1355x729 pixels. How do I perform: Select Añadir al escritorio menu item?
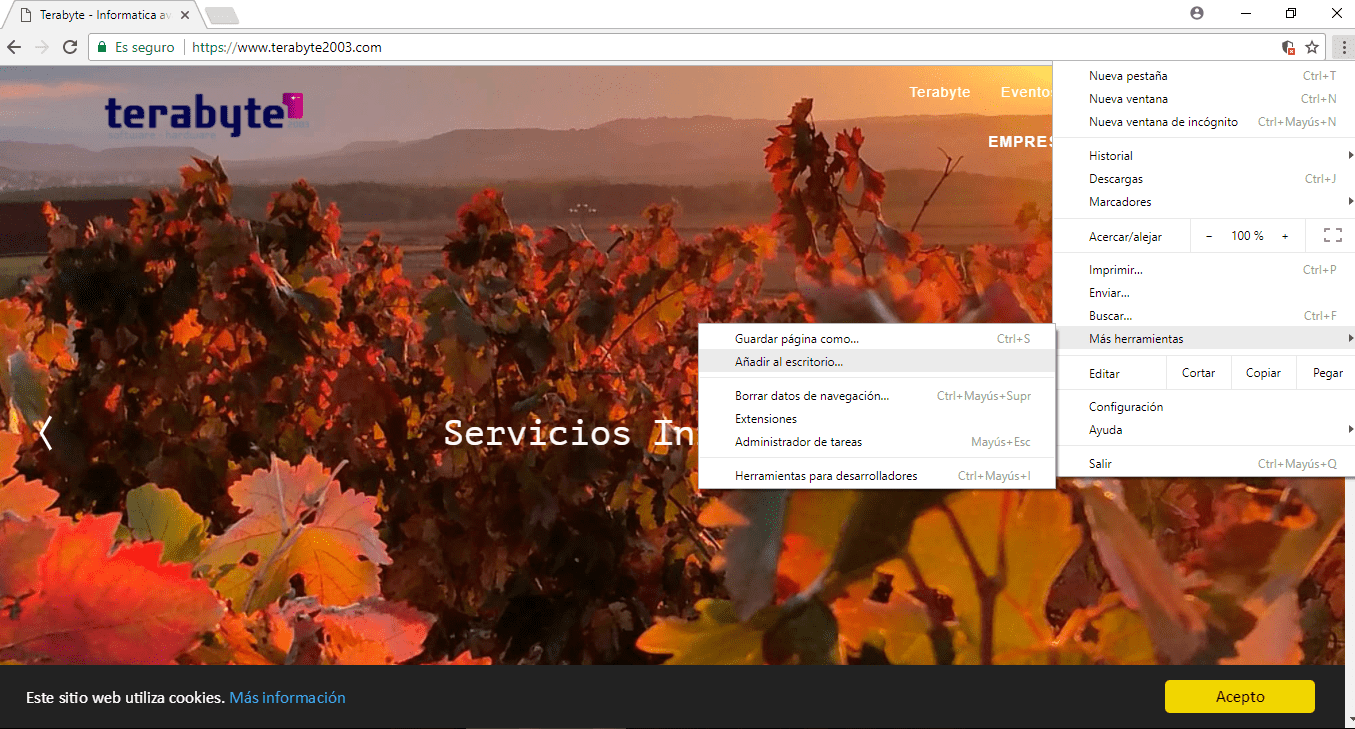[x=789, y=362]
